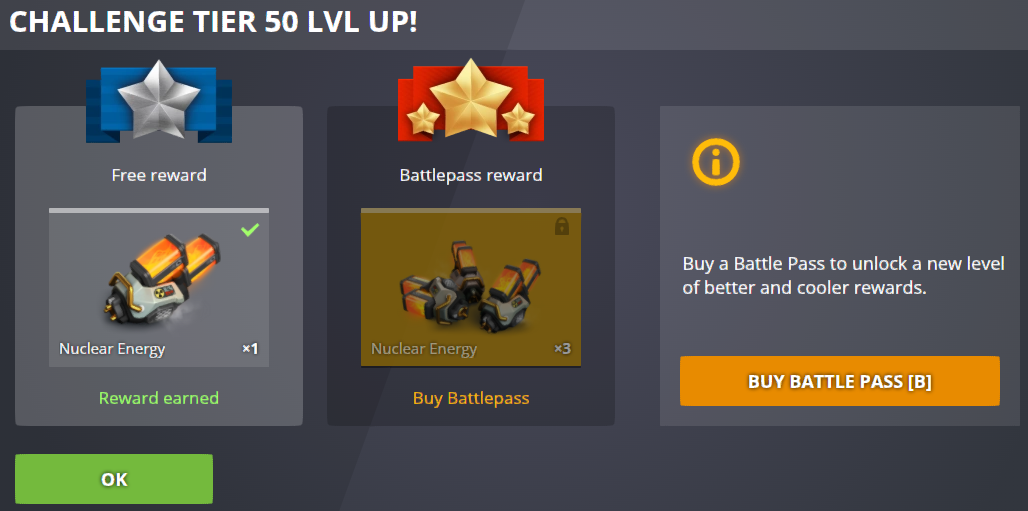This screenshot has width=1028, height=511.
Task: Click the green Reward earned text
Action: click(159, 398)
